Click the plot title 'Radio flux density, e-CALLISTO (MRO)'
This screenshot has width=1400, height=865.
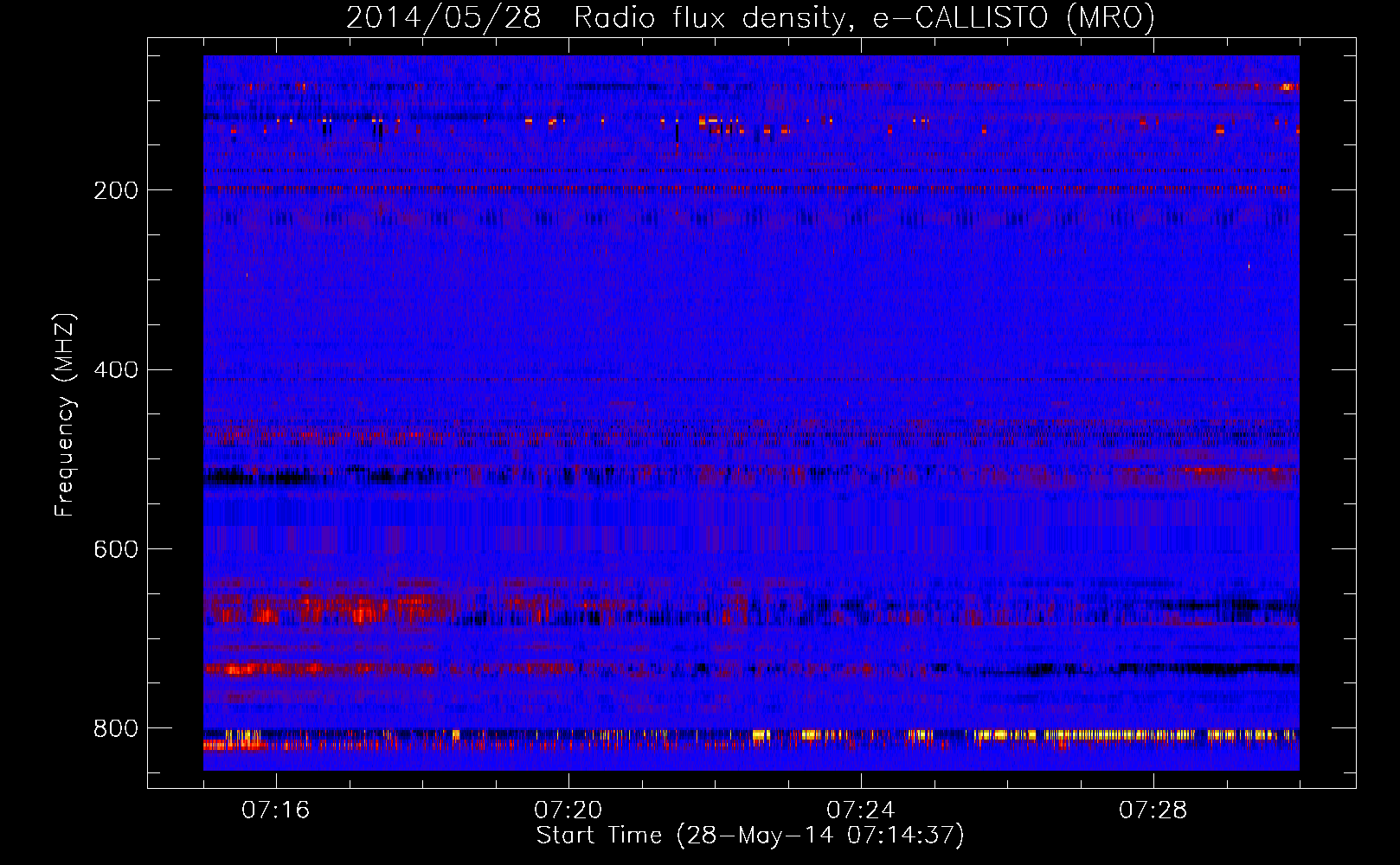(x=864, y=18)
